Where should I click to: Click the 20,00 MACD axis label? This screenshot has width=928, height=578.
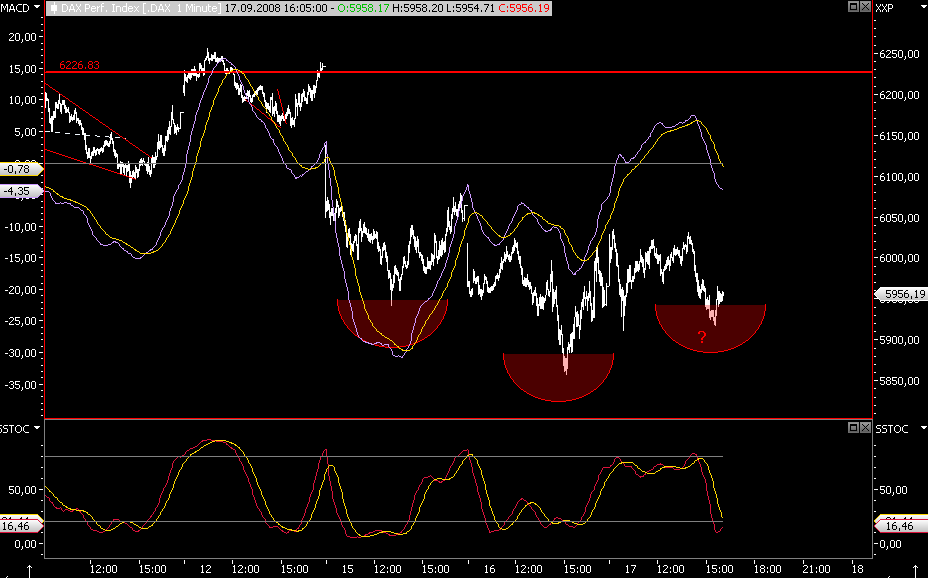(x=22, y=37)
